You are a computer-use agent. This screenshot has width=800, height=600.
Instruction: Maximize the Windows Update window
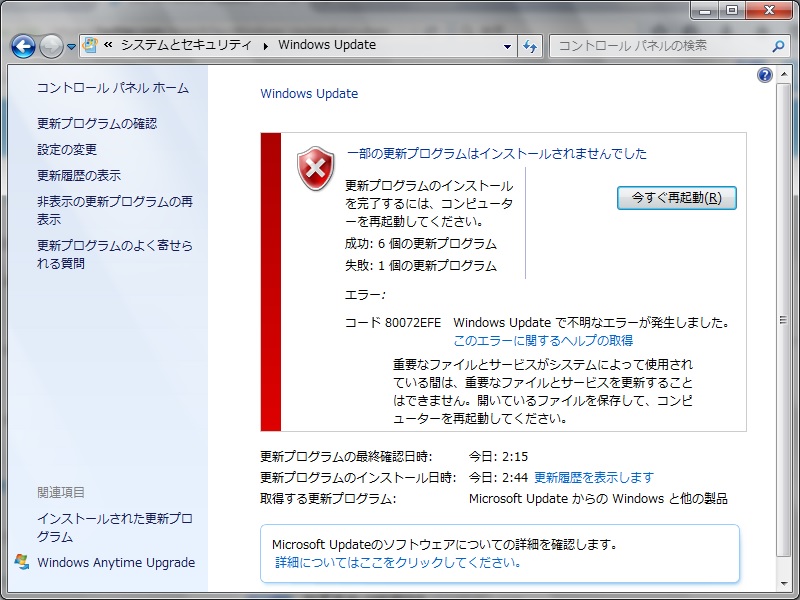coord(732,11)
